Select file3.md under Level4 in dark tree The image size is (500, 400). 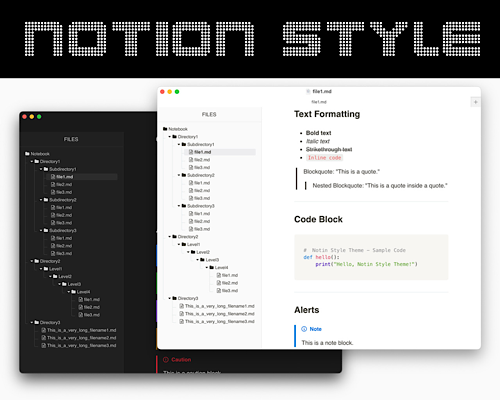coord(89,315)
